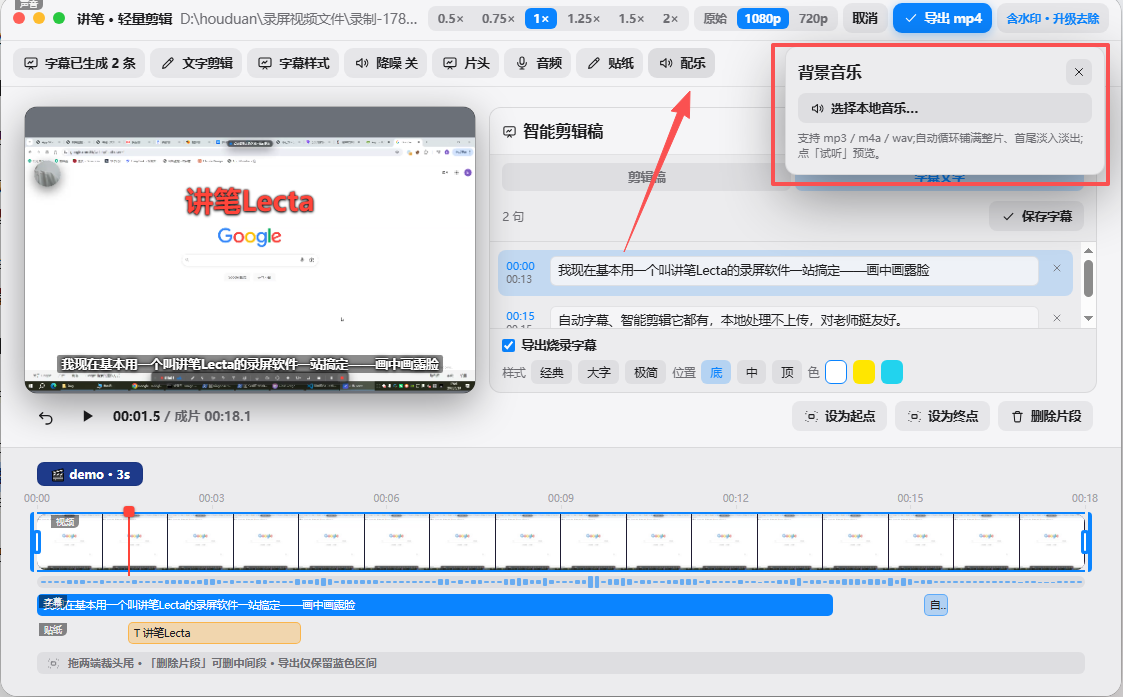Open the 配乐 background music tool

click(681, 63)
